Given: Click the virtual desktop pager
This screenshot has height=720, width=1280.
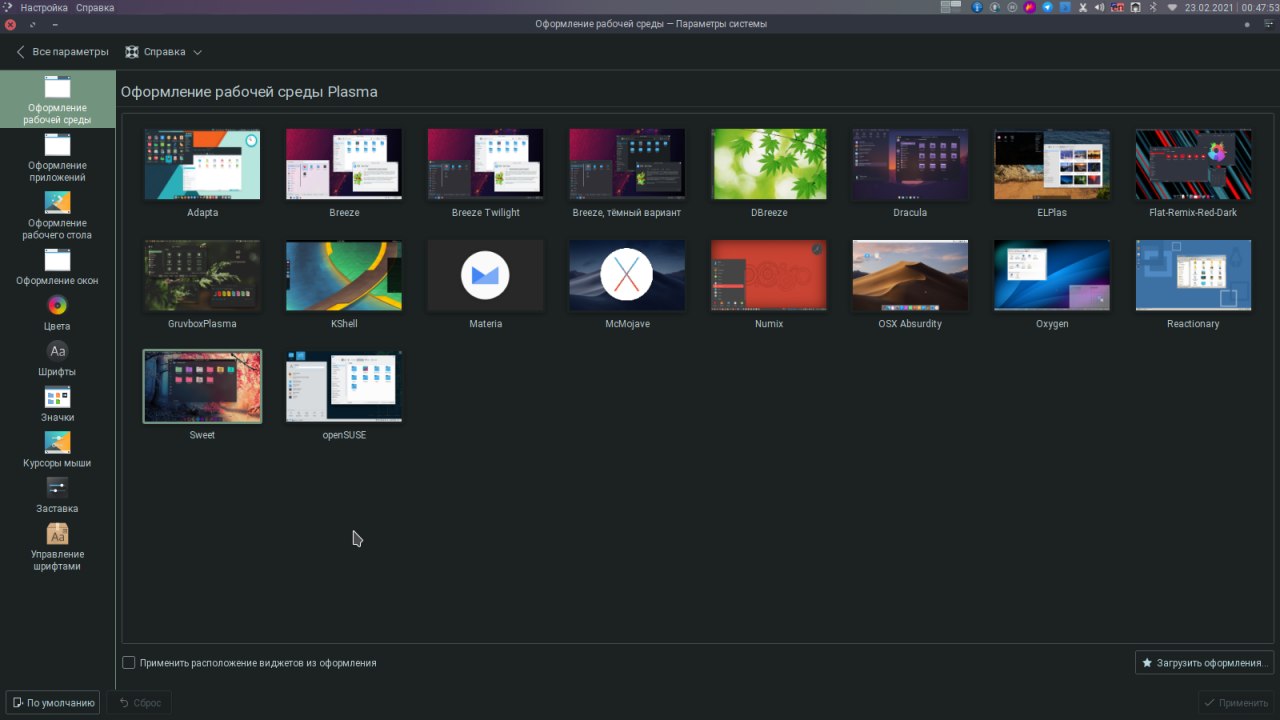Looking at the screenshot, I should [951, 7].
